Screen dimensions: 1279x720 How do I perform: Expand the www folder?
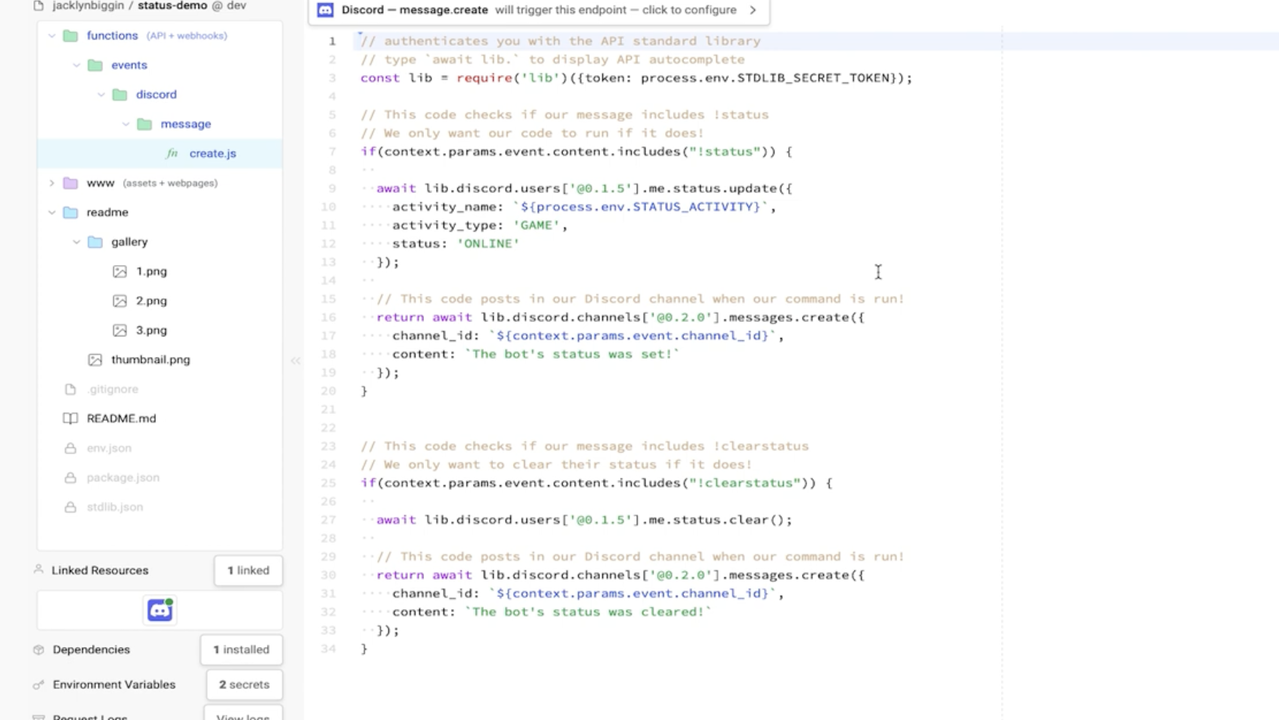[51, 183]
